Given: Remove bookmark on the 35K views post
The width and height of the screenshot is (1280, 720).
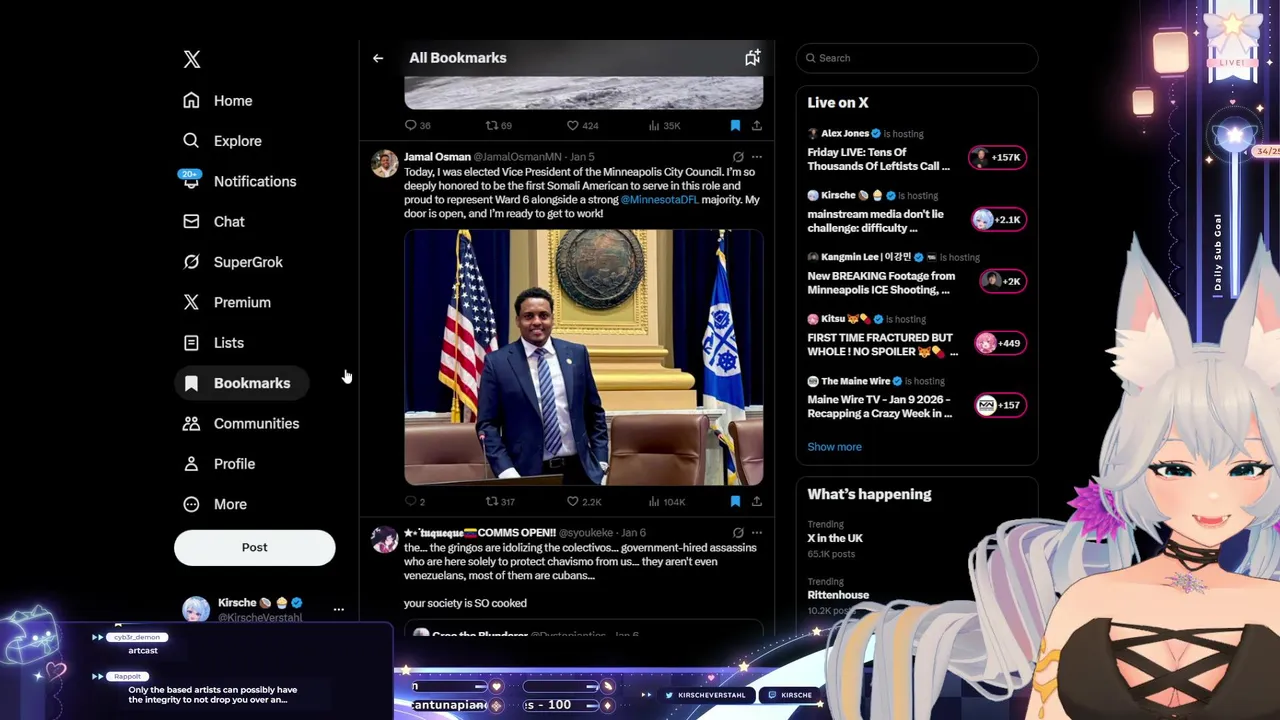Looking at the screenshot, I should click(x=735, y=125).
